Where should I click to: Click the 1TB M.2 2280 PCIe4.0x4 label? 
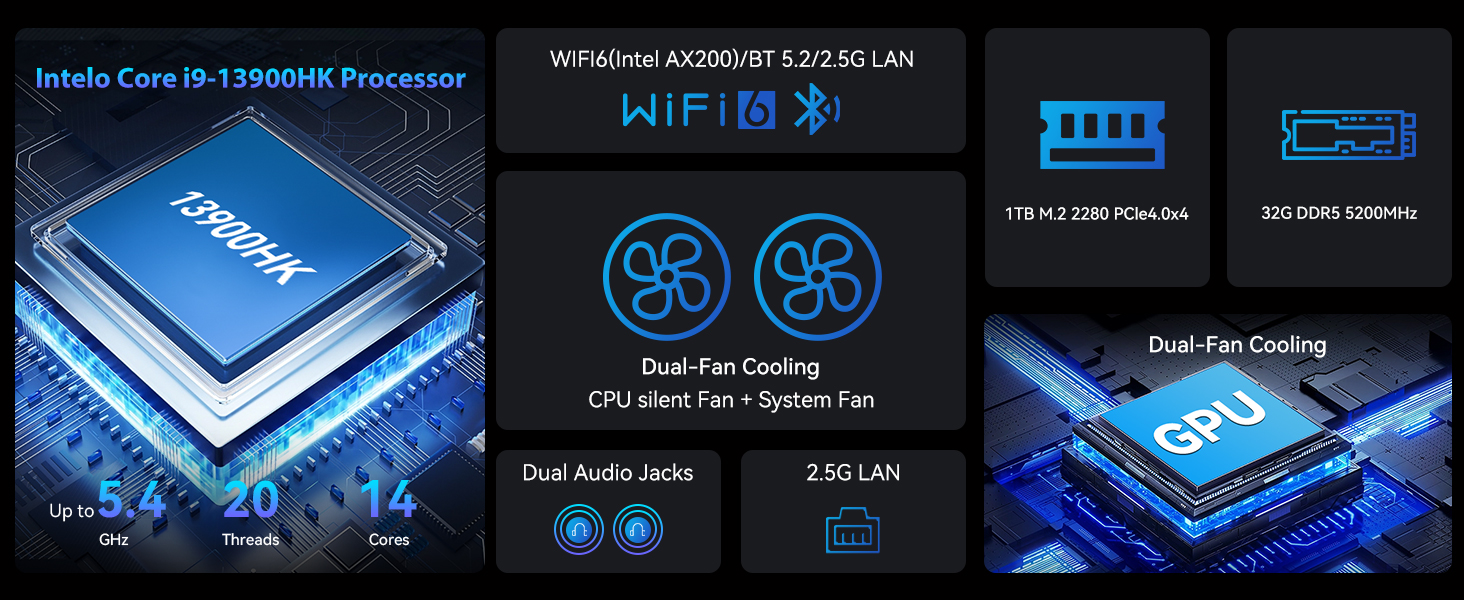coord(1097,213)
